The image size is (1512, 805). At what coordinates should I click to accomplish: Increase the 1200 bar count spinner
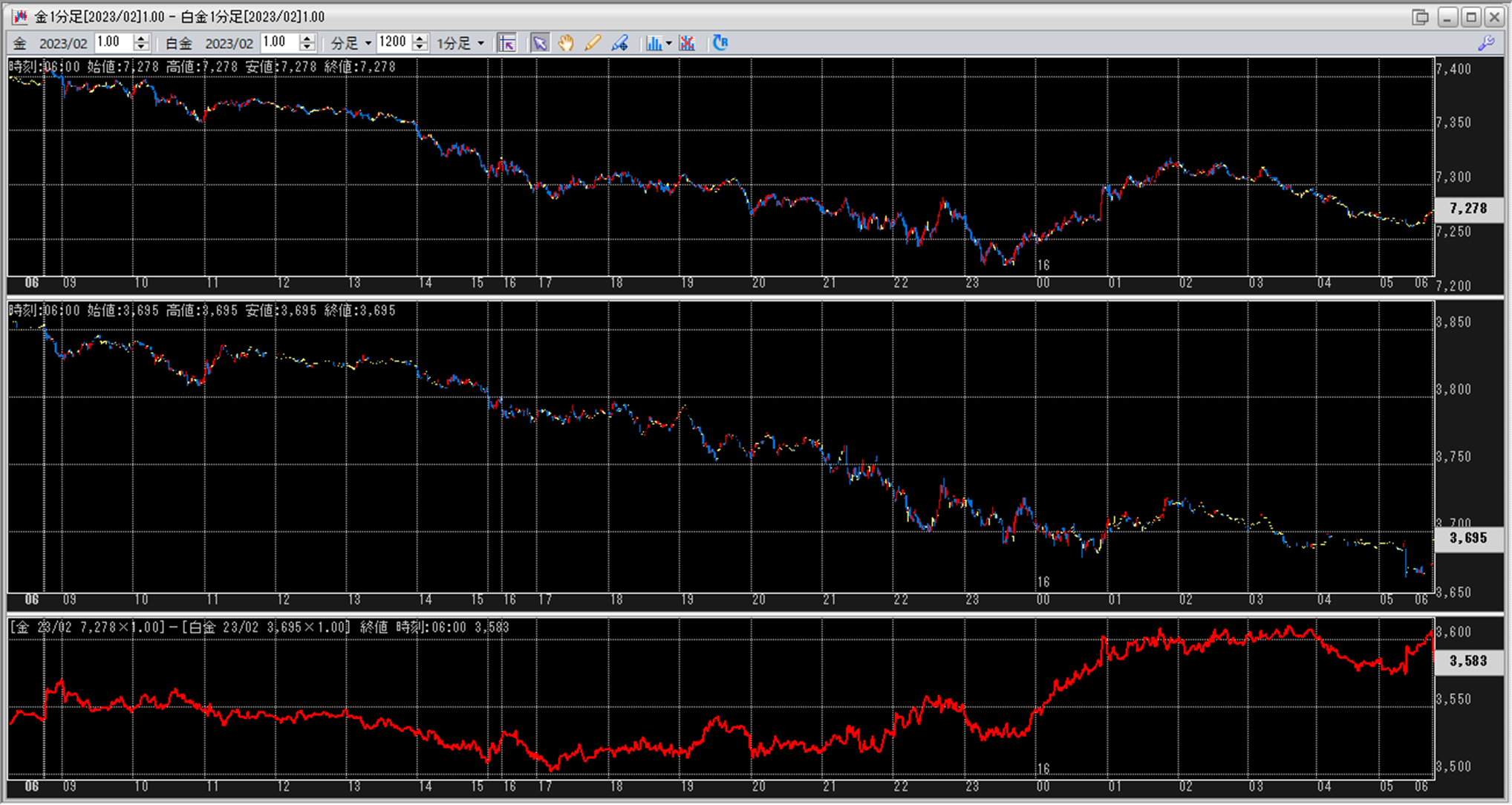coord(420,39)
